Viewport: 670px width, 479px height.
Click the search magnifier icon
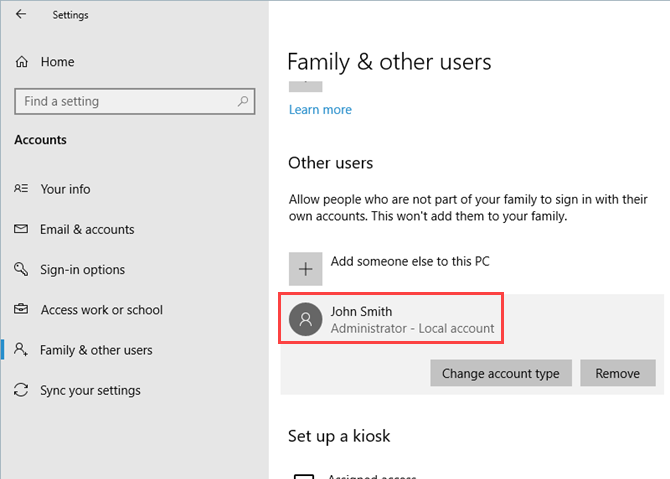tap(242, 101)
